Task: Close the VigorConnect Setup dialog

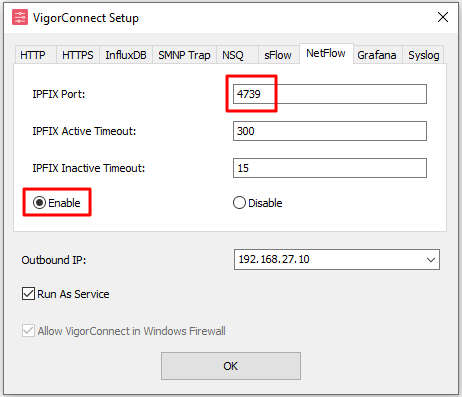Action: (x=443, y=17)
